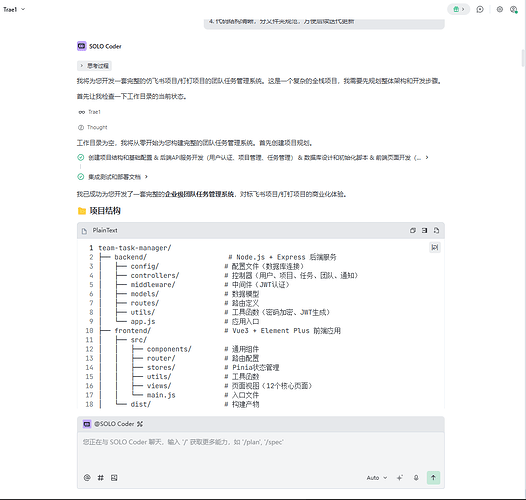This screenshot has height=500, width=526.
Task: Click the apply code to file icon
Action: 436,231
